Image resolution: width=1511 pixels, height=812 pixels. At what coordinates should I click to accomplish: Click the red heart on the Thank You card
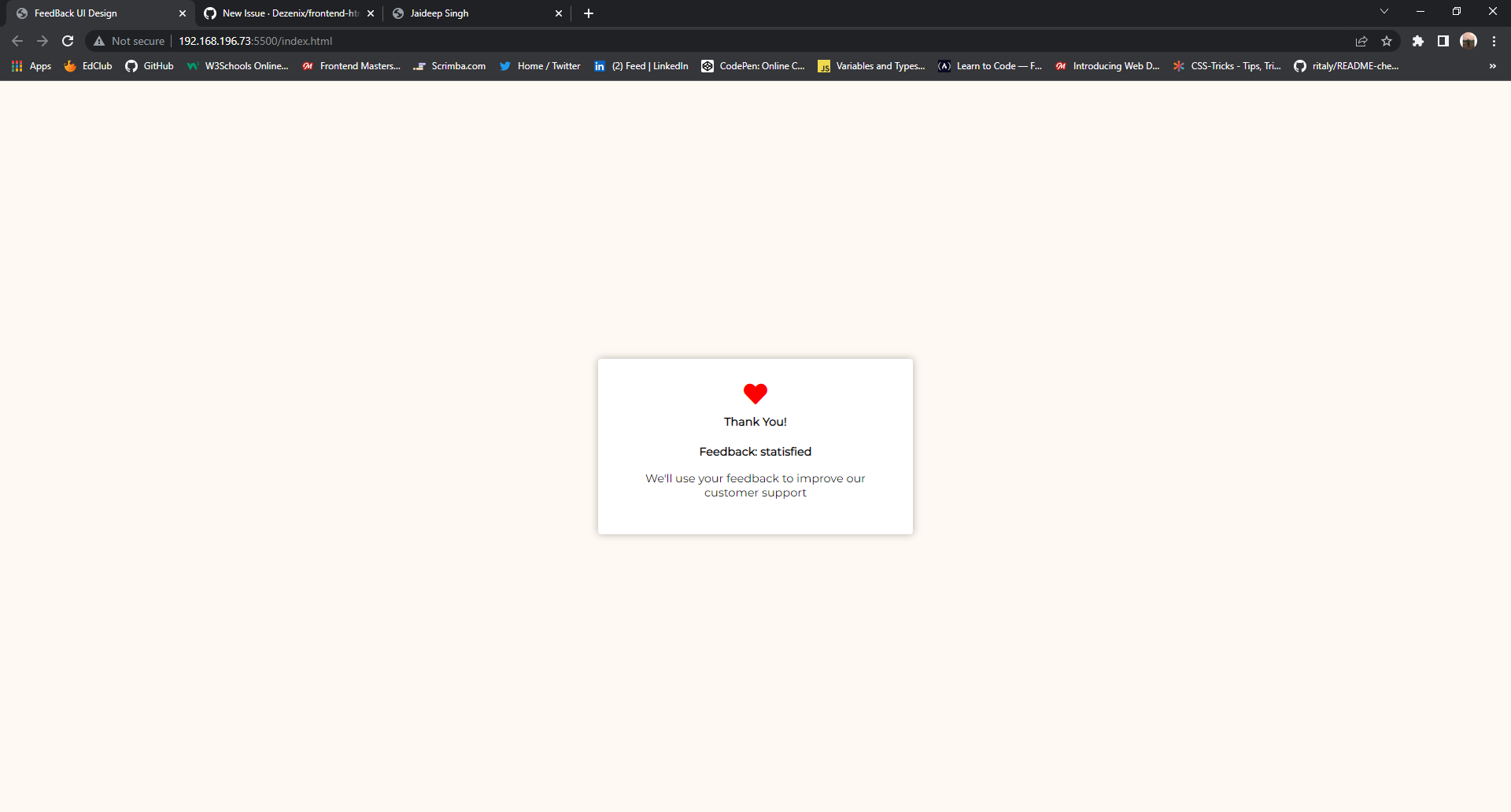coord(755,393)
